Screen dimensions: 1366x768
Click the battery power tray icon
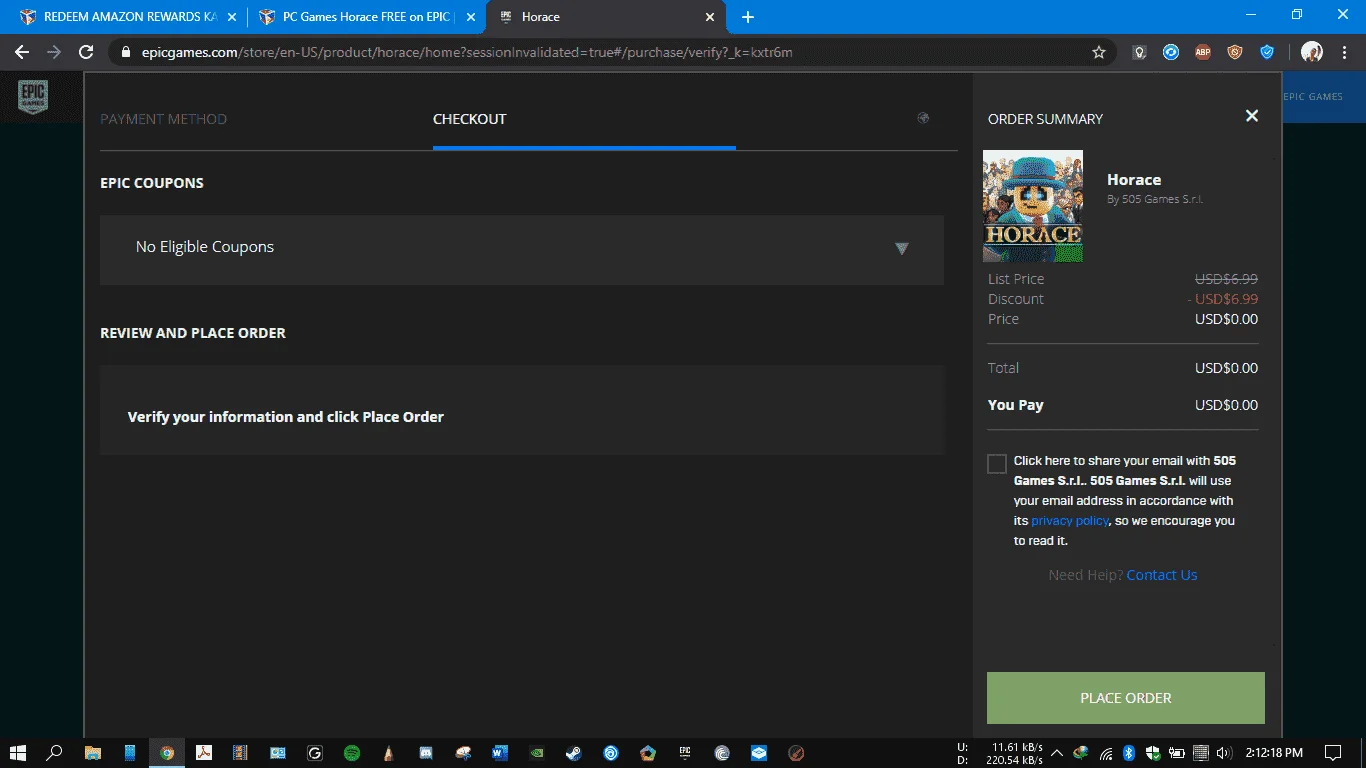pos(1176,753)
